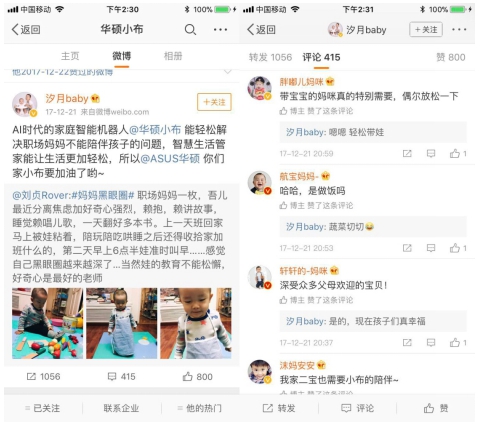Like the post with 800 likes
This screenshot has width=481, height=428.
[x=197, y=377]
